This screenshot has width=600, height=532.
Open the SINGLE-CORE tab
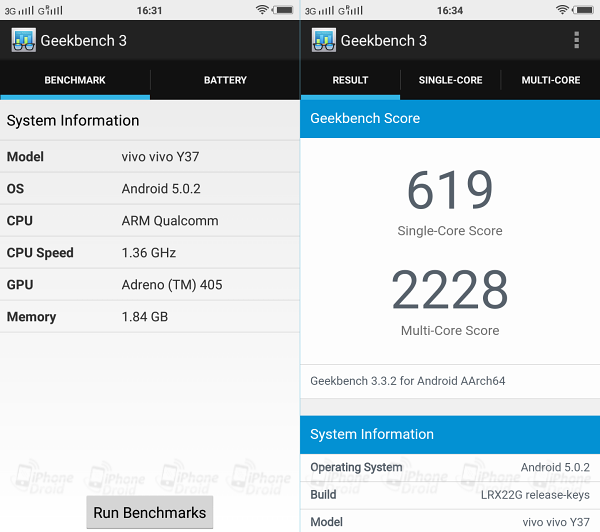click(450, 80)
